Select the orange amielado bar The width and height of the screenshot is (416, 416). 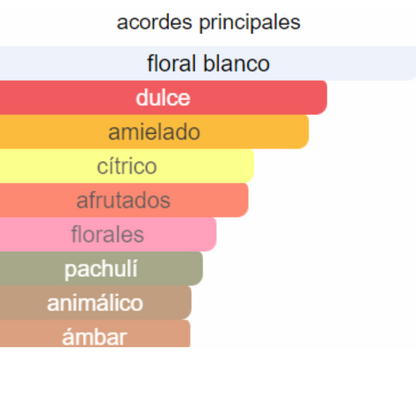pos(154,132)
